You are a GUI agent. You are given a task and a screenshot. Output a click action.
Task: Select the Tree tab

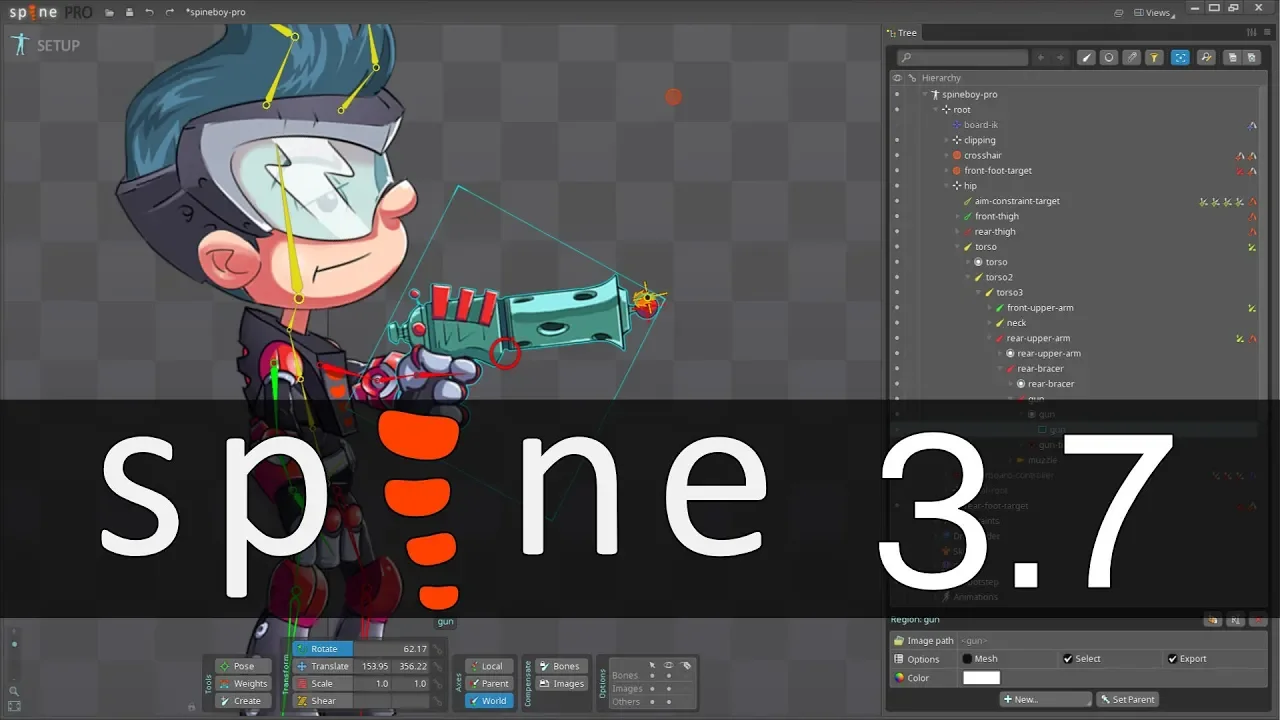902,33
